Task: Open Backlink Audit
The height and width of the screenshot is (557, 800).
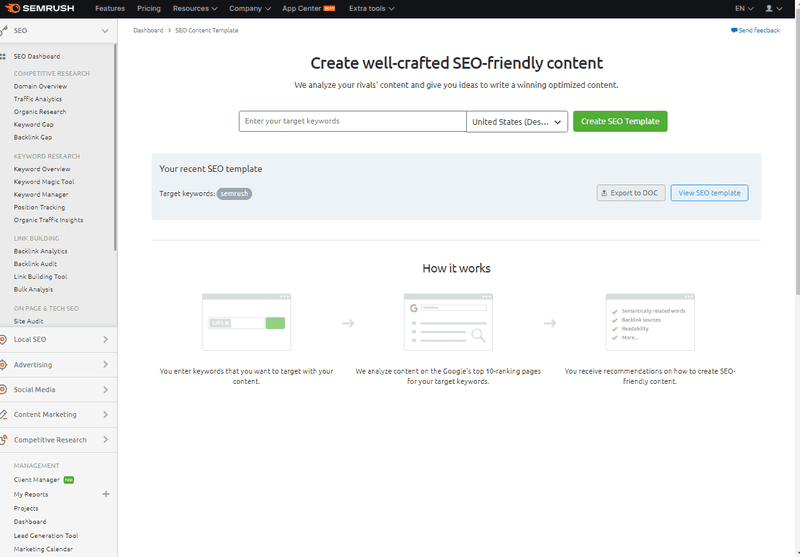Action: click(x=35, y=264)
